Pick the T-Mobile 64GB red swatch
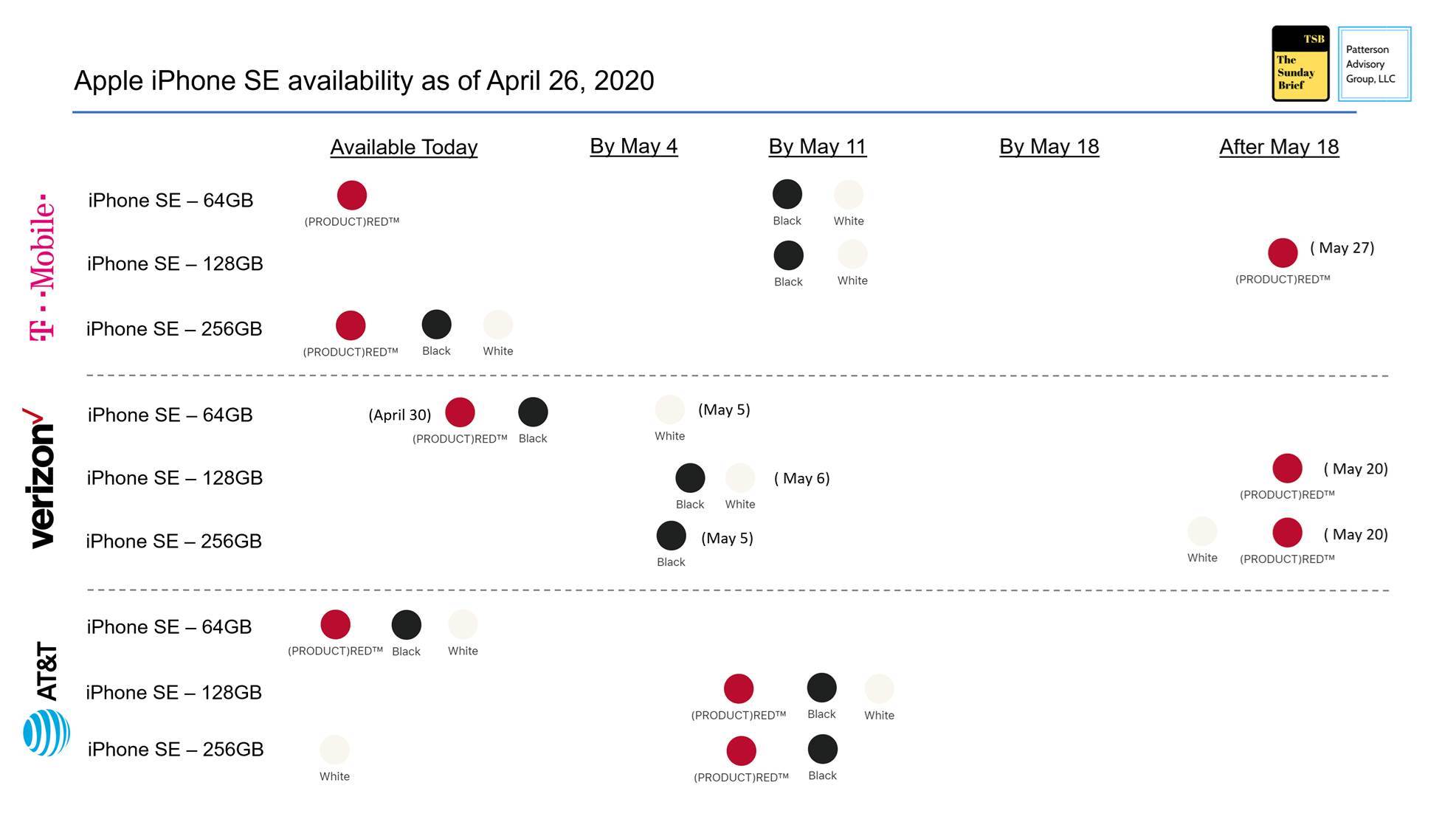Image resolution: width=1456 pixels, height=819 pixels. [x=352, y=196]
